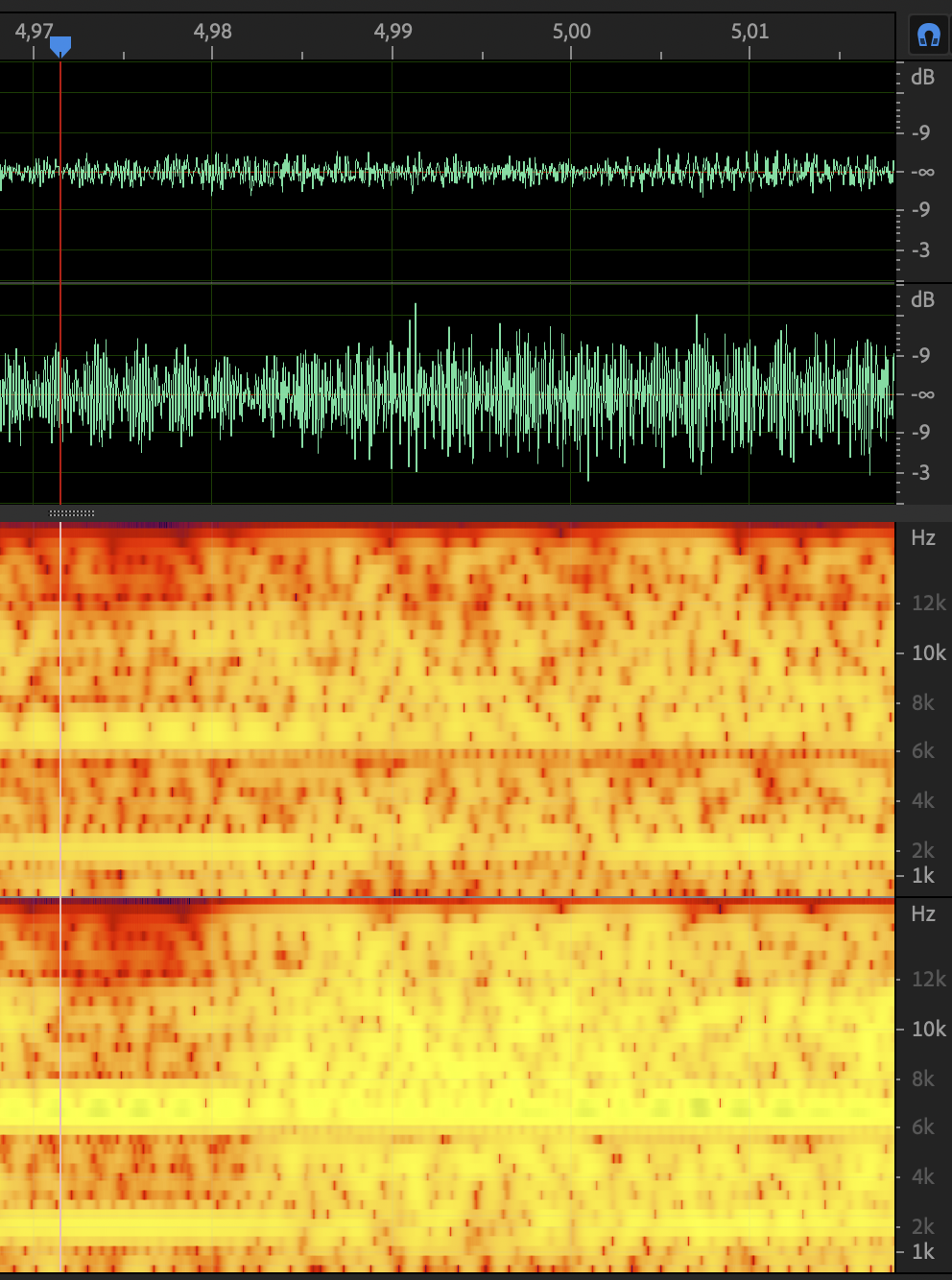Click the dB label of the top channel
952x1280 pixels.
(x=922, y=78)
